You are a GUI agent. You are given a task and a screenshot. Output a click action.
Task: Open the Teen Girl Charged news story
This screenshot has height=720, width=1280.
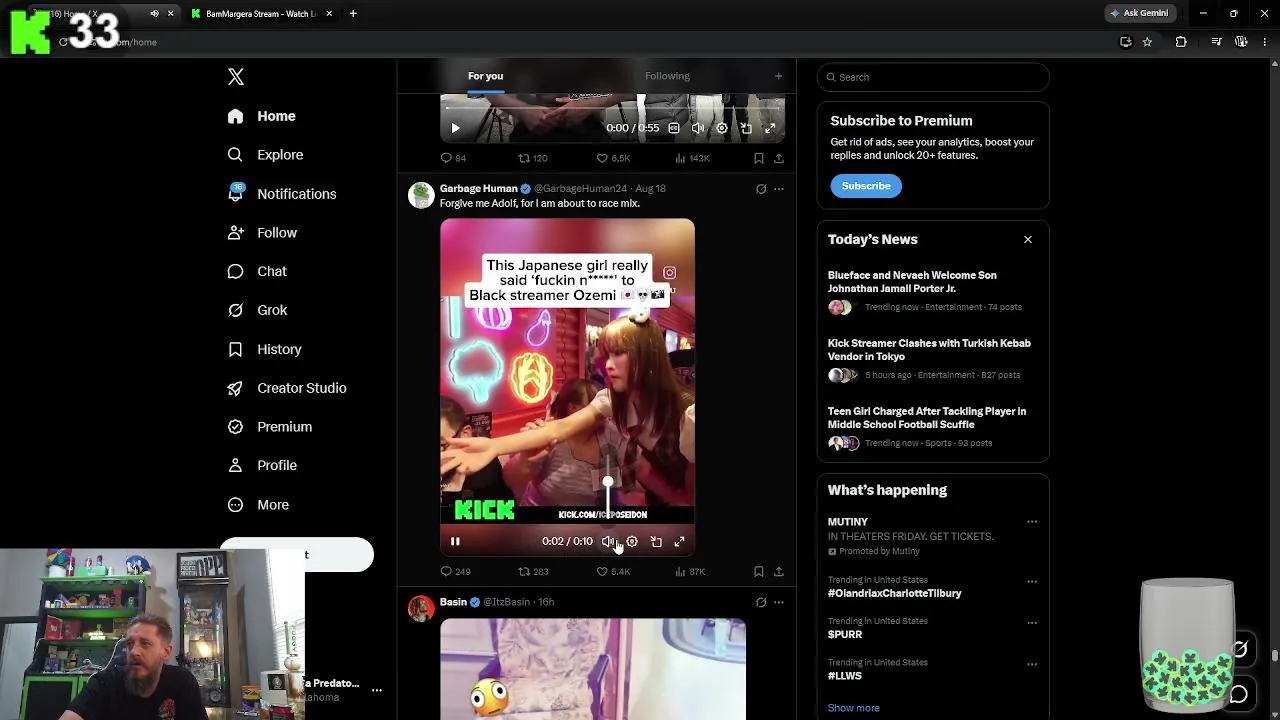933,427
